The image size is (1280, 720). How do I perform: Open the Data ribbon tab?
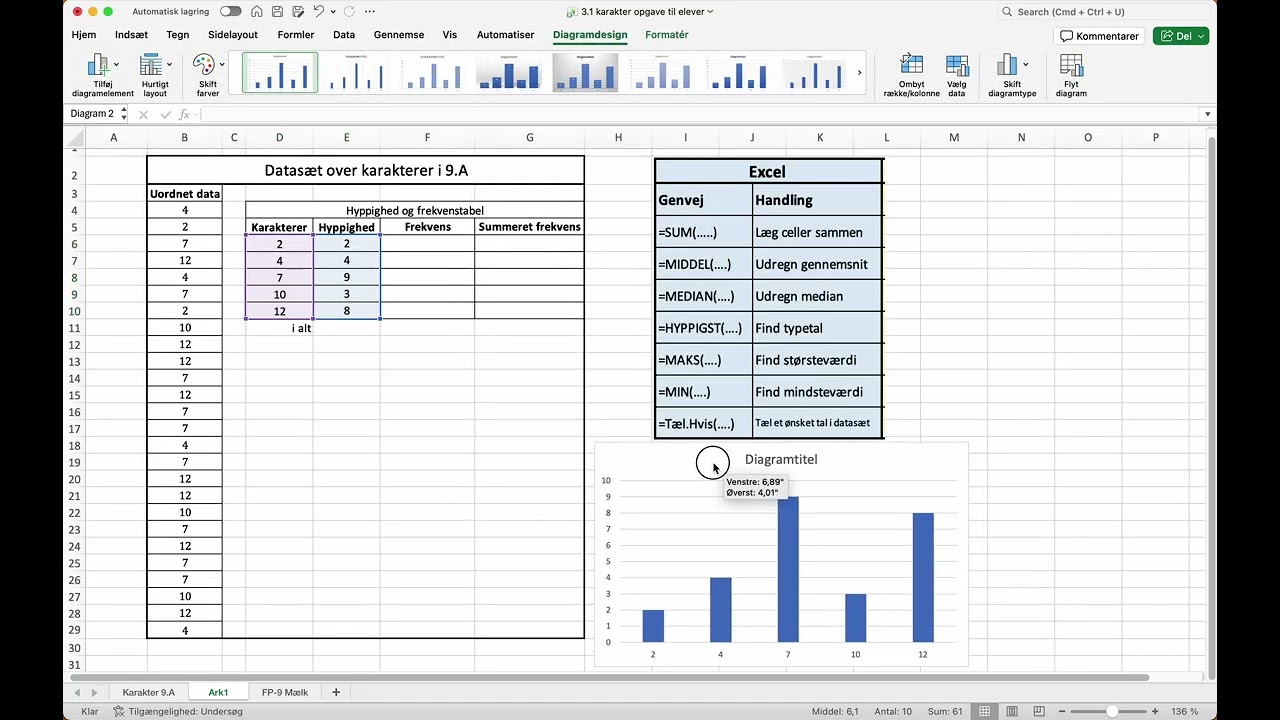(x=344, y=35)
